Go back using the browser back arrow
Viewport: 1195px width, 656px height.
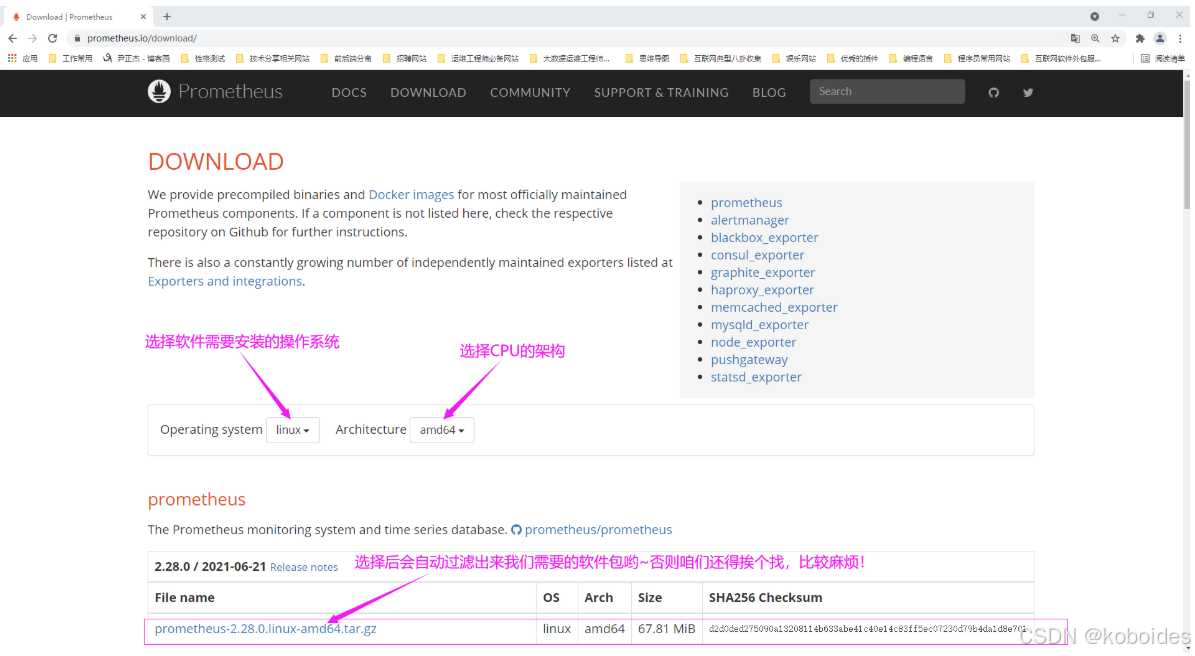tap(12, 38)
